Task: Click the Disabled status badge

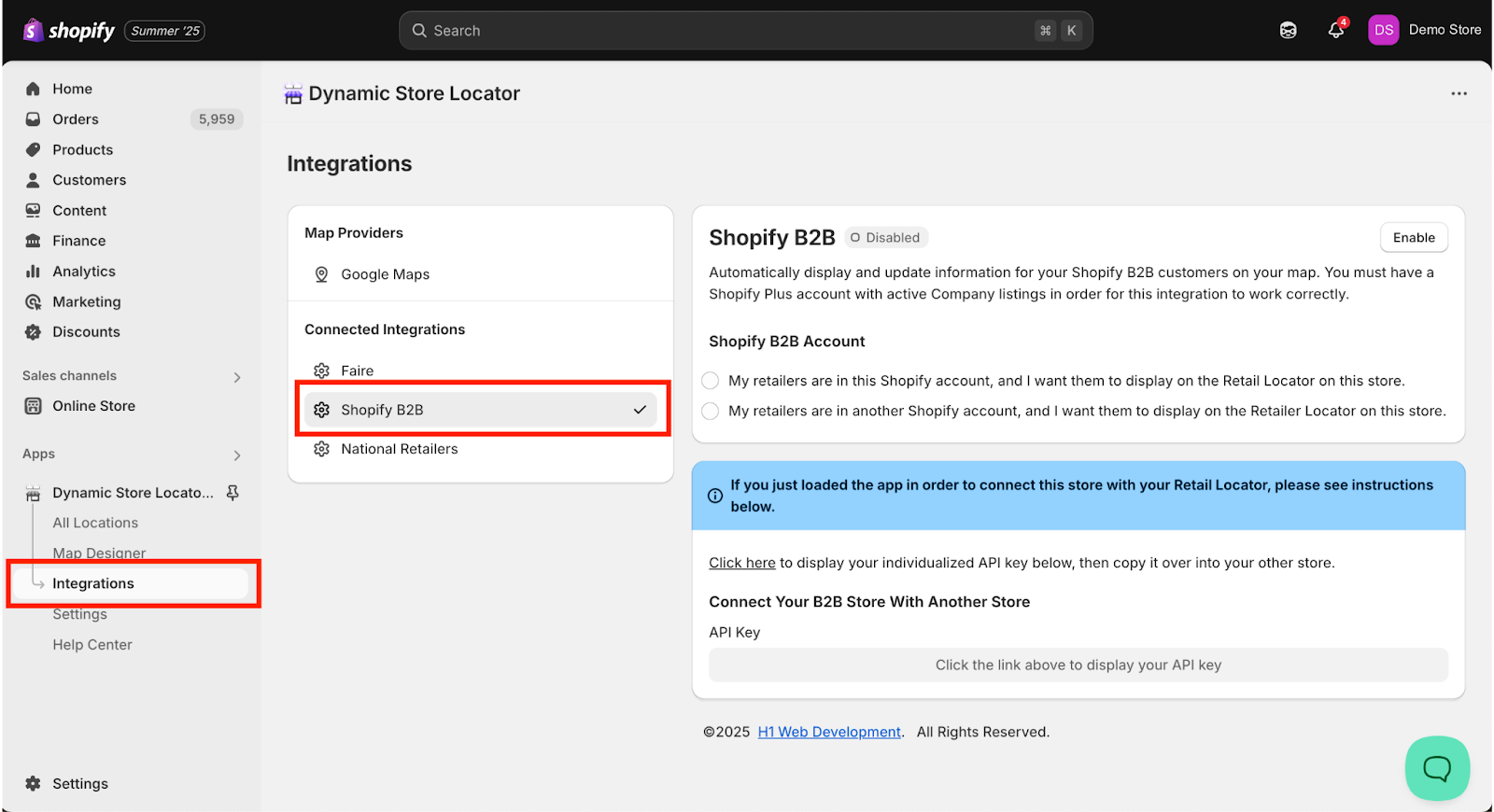Action: pyautogui.click(x=885, y=237)
